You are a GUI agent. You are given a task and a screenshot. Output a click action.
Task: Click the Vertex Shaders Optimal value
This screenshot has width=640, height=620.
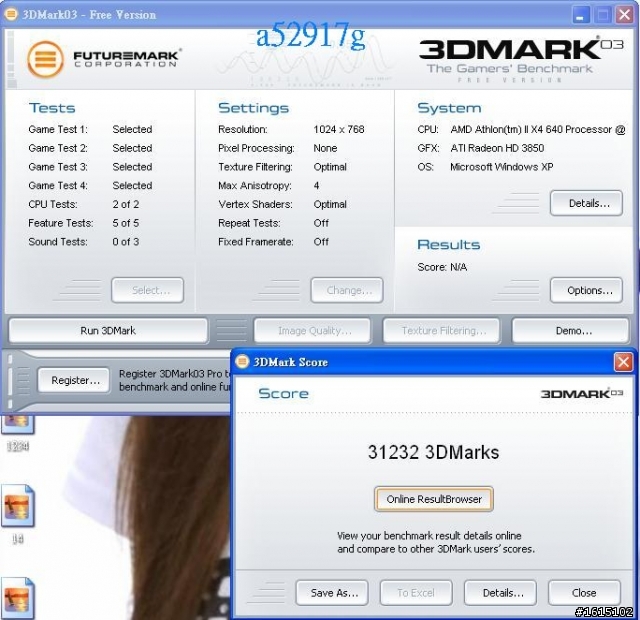pos(330,204)
